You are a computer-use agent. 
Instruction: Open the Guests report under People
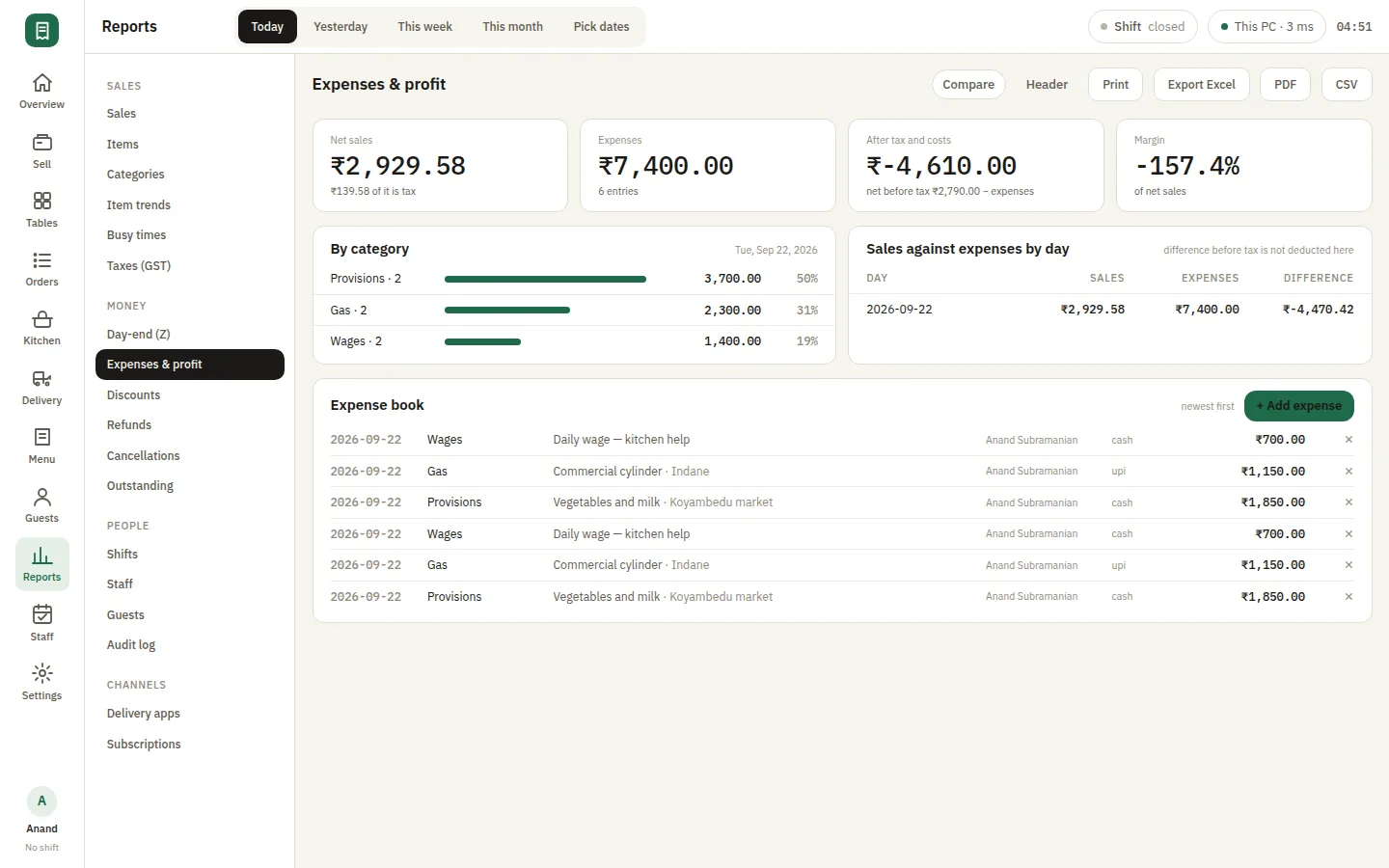pos(190,615)
